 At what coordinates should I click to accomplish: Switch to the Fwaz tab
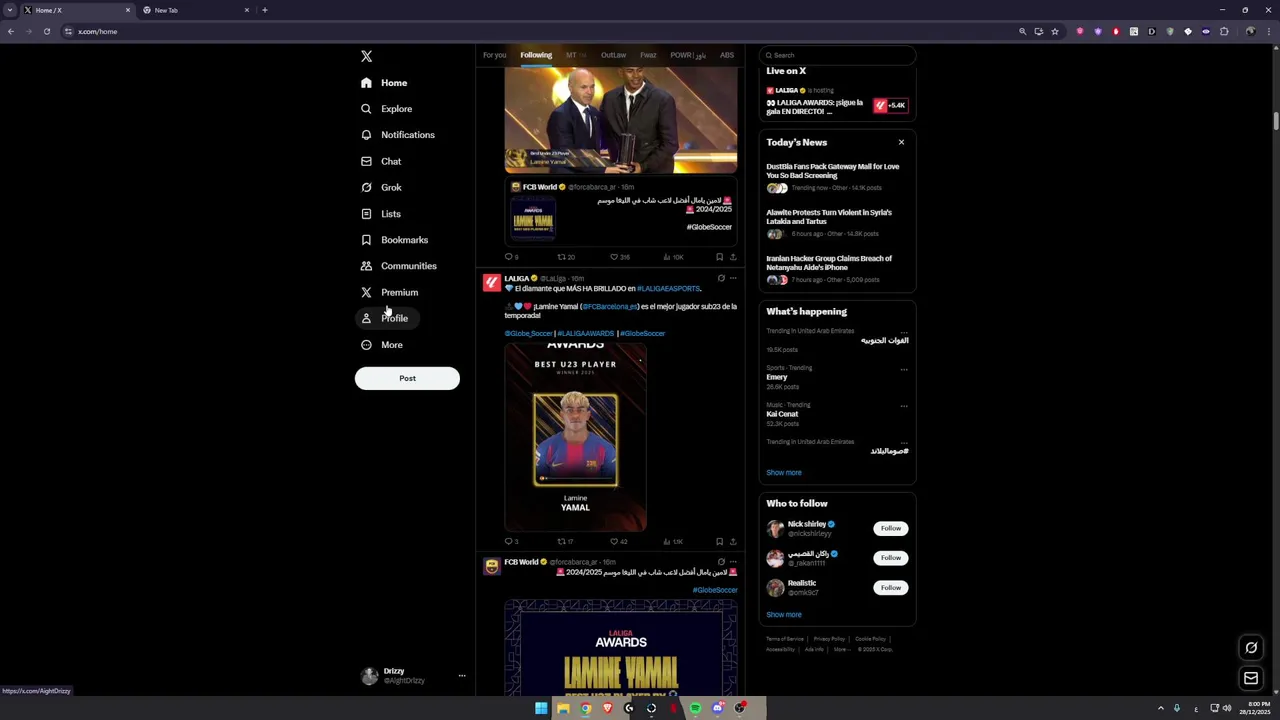(648, 55)
